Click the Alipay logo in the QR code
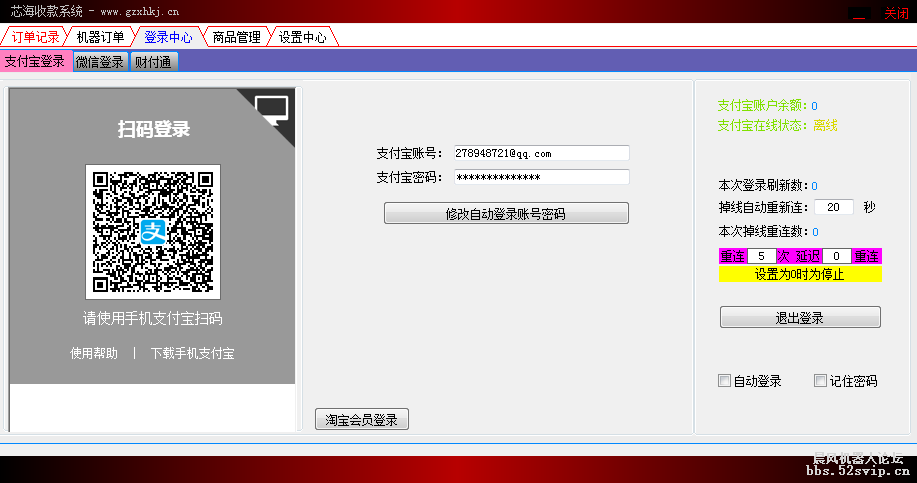917x483 pixels. coord(153,232)
